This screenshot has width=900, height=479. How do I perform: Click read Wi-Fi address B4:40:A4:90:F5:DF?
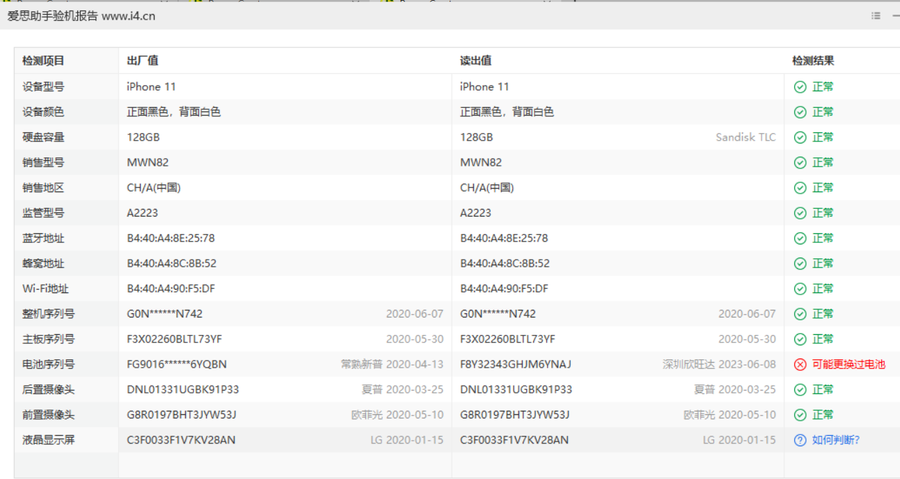click(x=504, y=289)
